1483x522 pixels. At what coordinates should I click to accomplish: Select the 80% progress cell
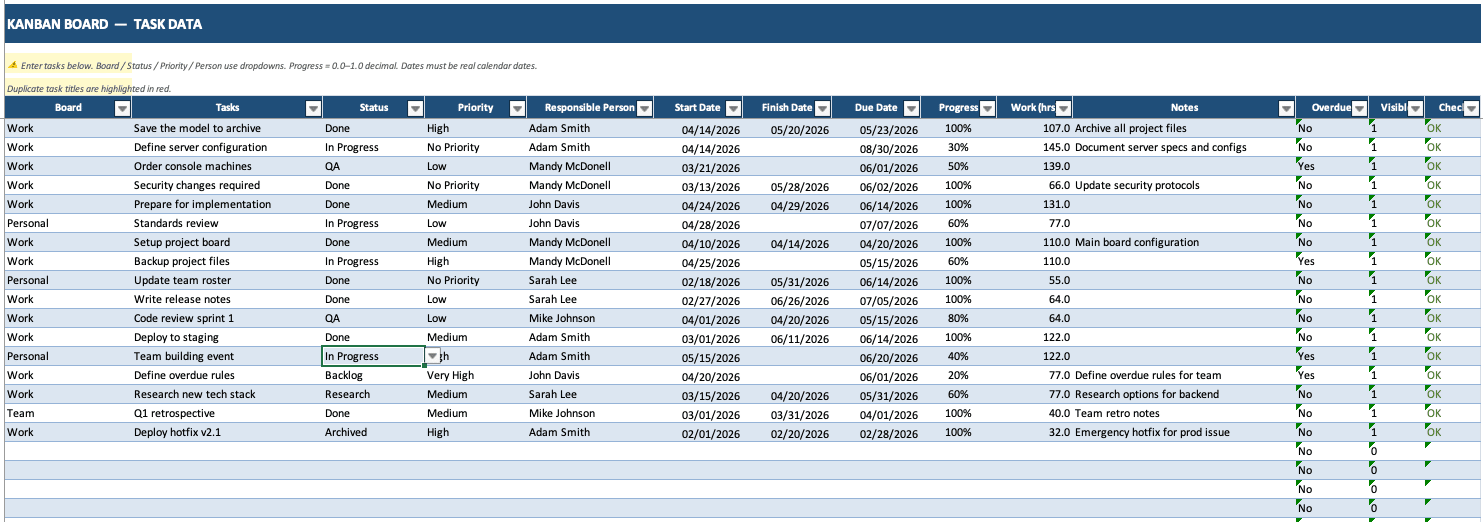(960, 318)
